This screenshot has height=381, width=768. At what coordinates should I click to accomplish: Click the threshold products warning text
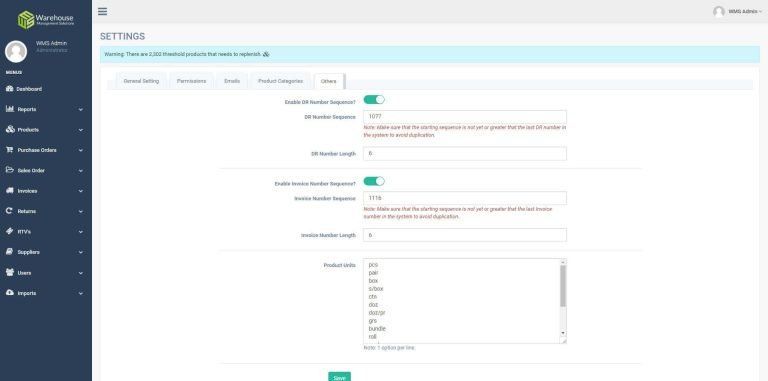coord(183,54)
